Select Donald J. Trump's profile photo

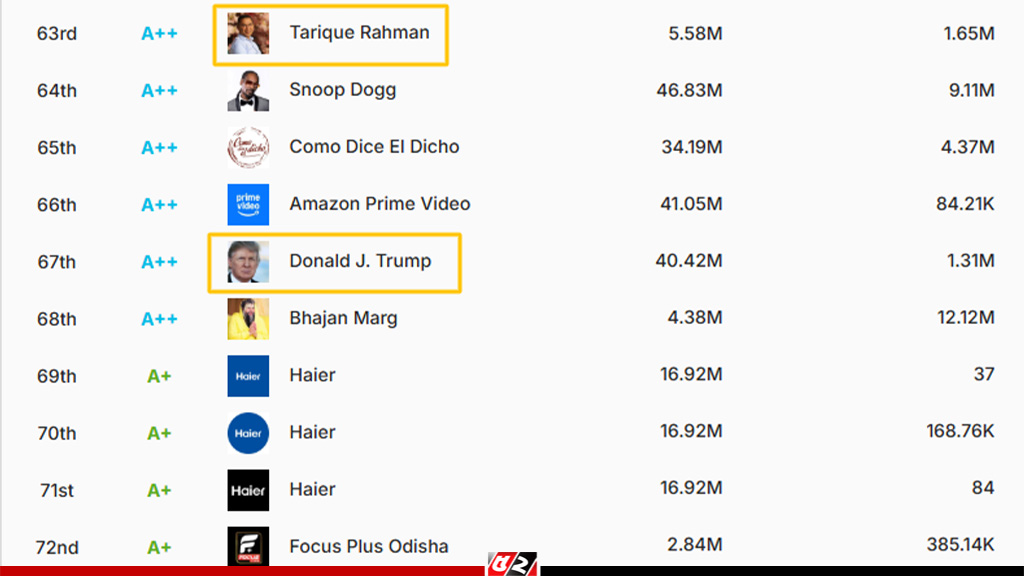(x=247, y=262)
